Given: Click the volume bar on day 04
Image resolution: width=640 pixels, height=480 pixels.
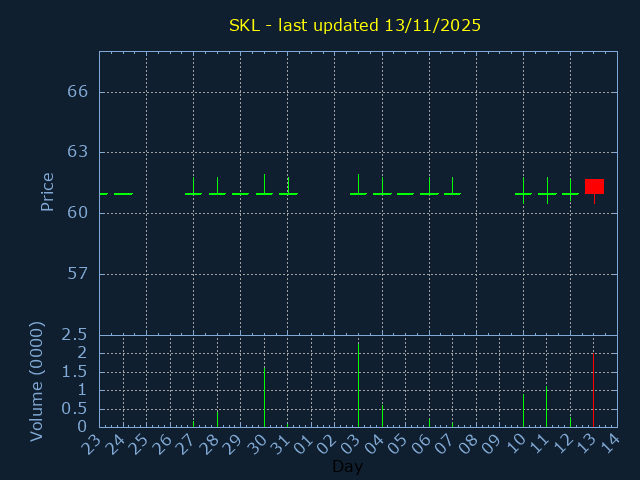Looking at the screenshot, I should pos(382,415).
